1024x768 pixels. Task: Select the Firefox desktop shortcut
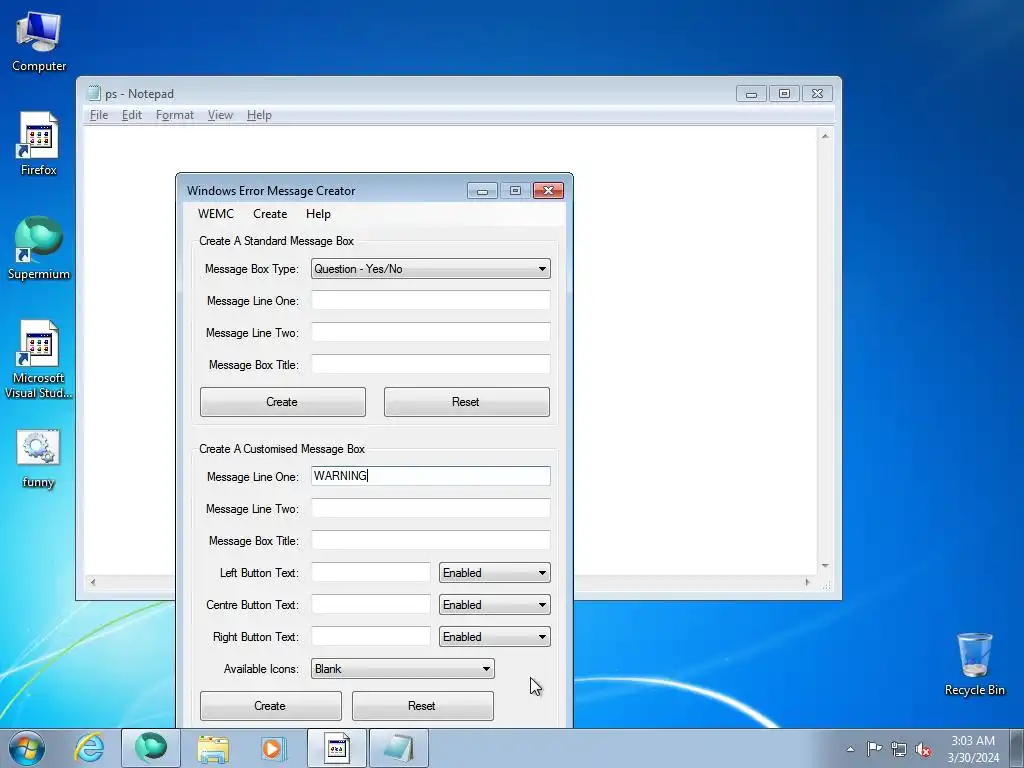(x=39, y=144)
